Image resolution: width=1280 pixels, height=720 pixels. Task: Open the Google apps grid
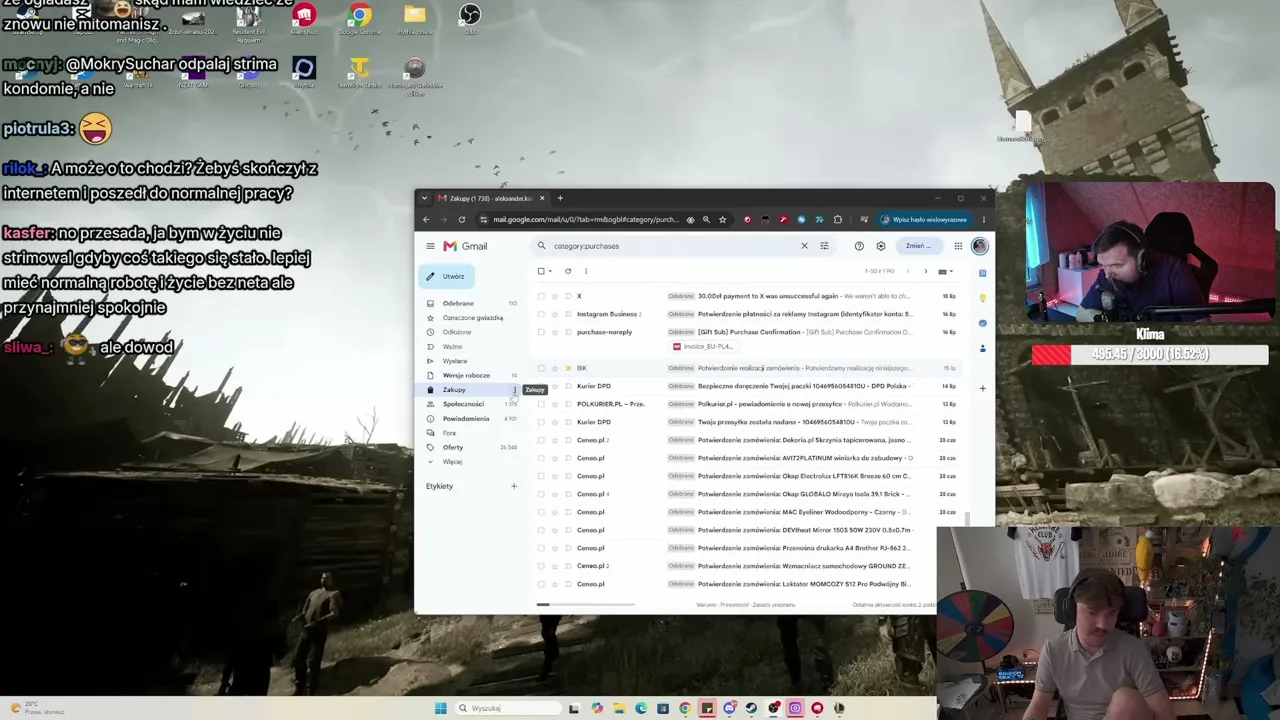click(958, 246)
